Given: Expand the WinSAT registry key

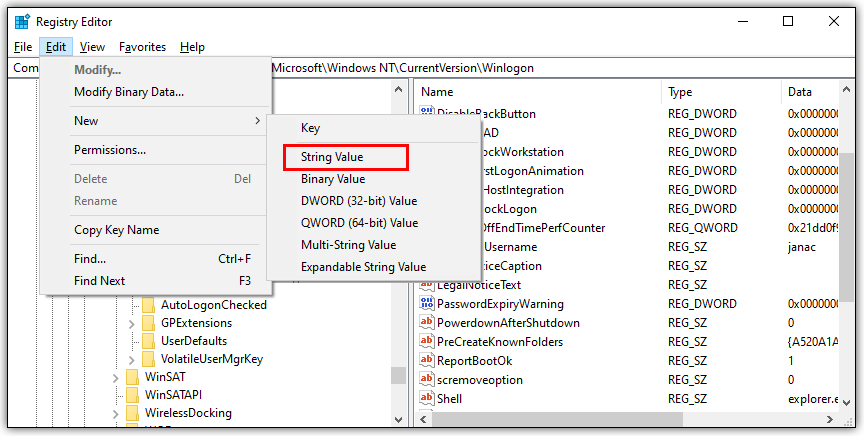Looking at the screenshot, I should [x=116, y=377].
